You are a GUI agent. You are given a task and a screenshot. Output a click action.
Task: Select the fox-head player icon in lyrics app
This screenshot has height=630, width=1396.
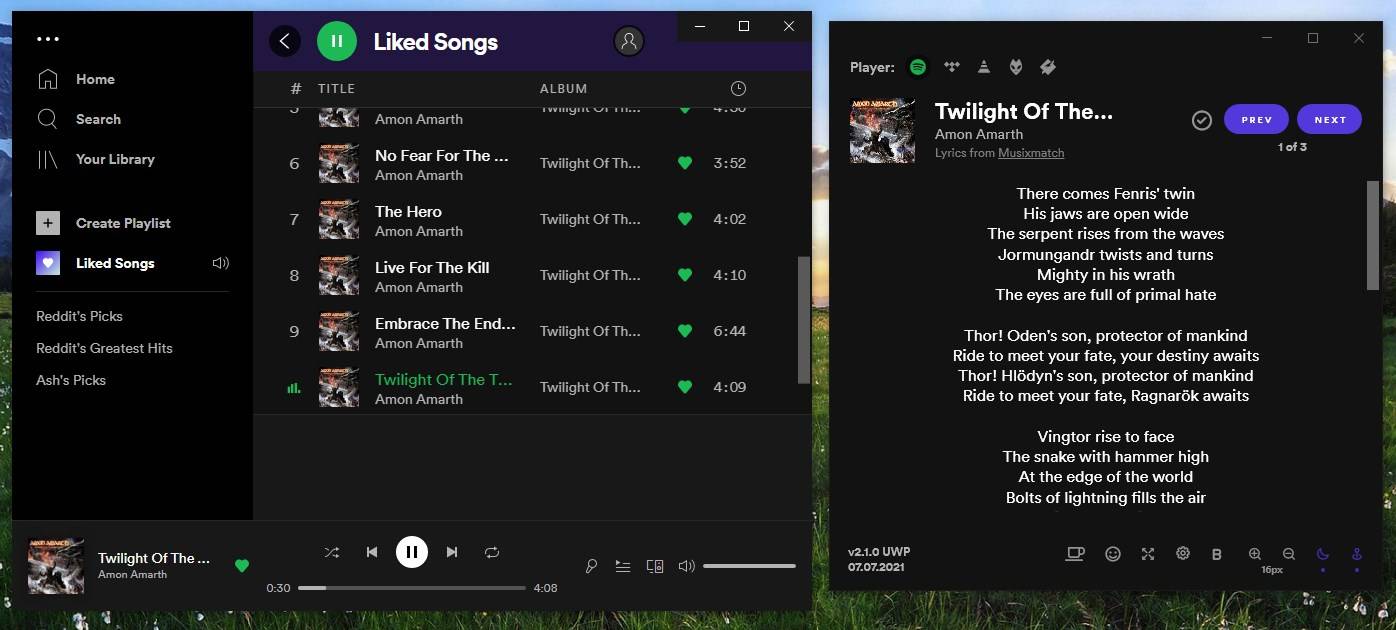coord(1016,67)
